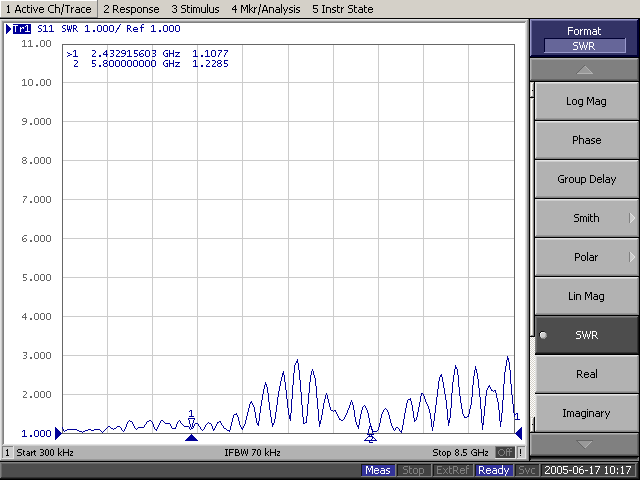Open the Format SWR menu header
This screenshot has width=640, height=480.
(584, 39)
